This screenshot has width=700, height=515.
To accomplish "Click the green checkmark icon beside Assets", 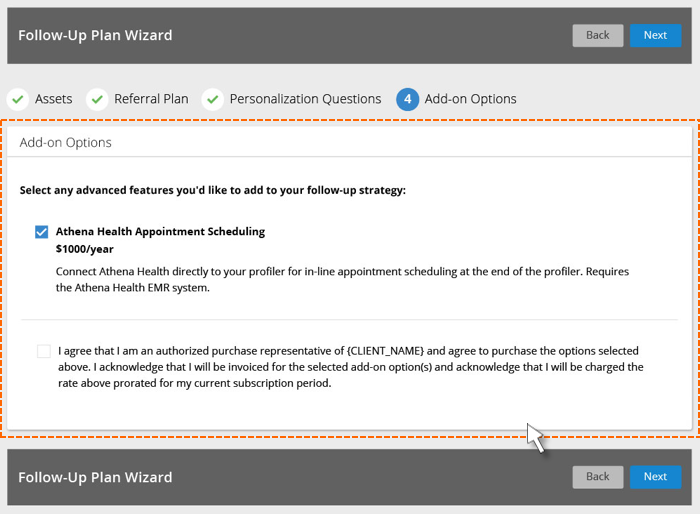I will 18,99.
